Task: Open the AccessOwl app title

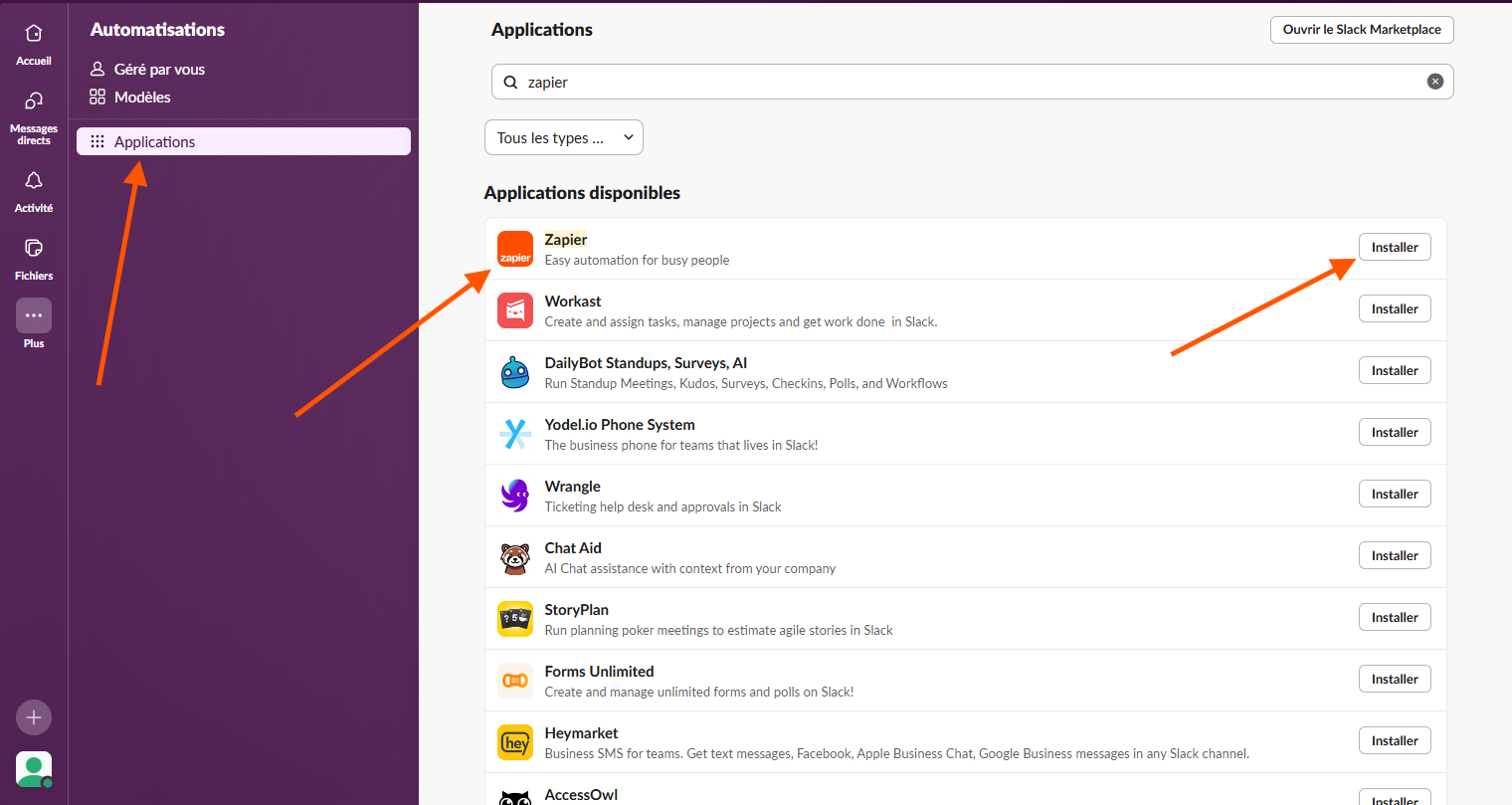Action: (x=582, y=795)
